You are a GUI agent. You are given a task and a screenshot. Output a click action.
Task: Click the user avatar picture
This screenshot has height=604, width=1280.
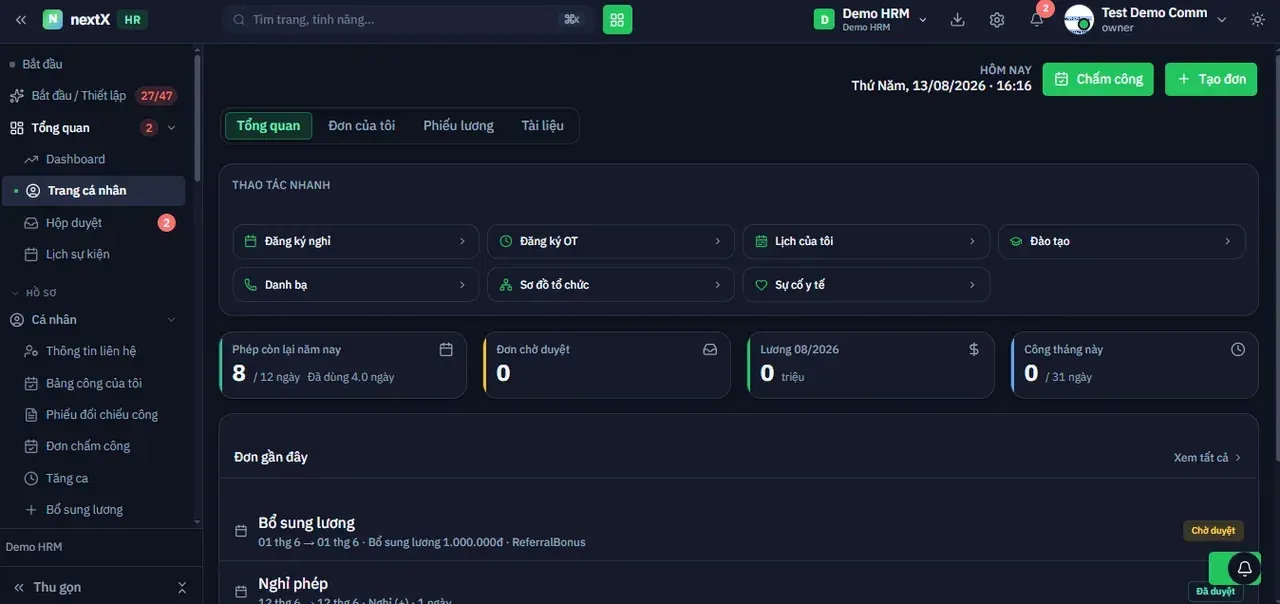(1079, 19)
